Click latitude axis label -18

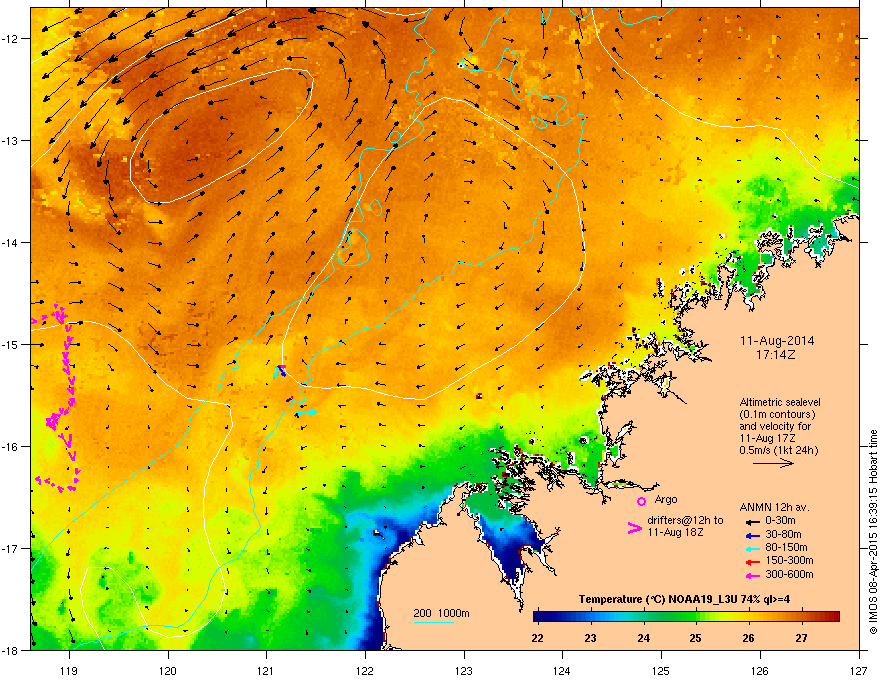point(10,650)
